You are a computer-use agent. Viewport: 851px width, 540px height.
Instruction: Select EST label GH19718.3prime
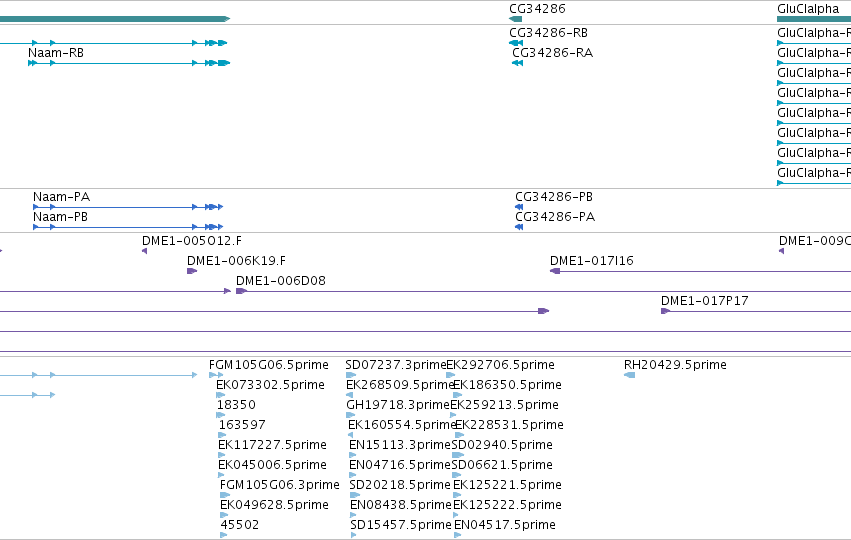coord(398,405)
